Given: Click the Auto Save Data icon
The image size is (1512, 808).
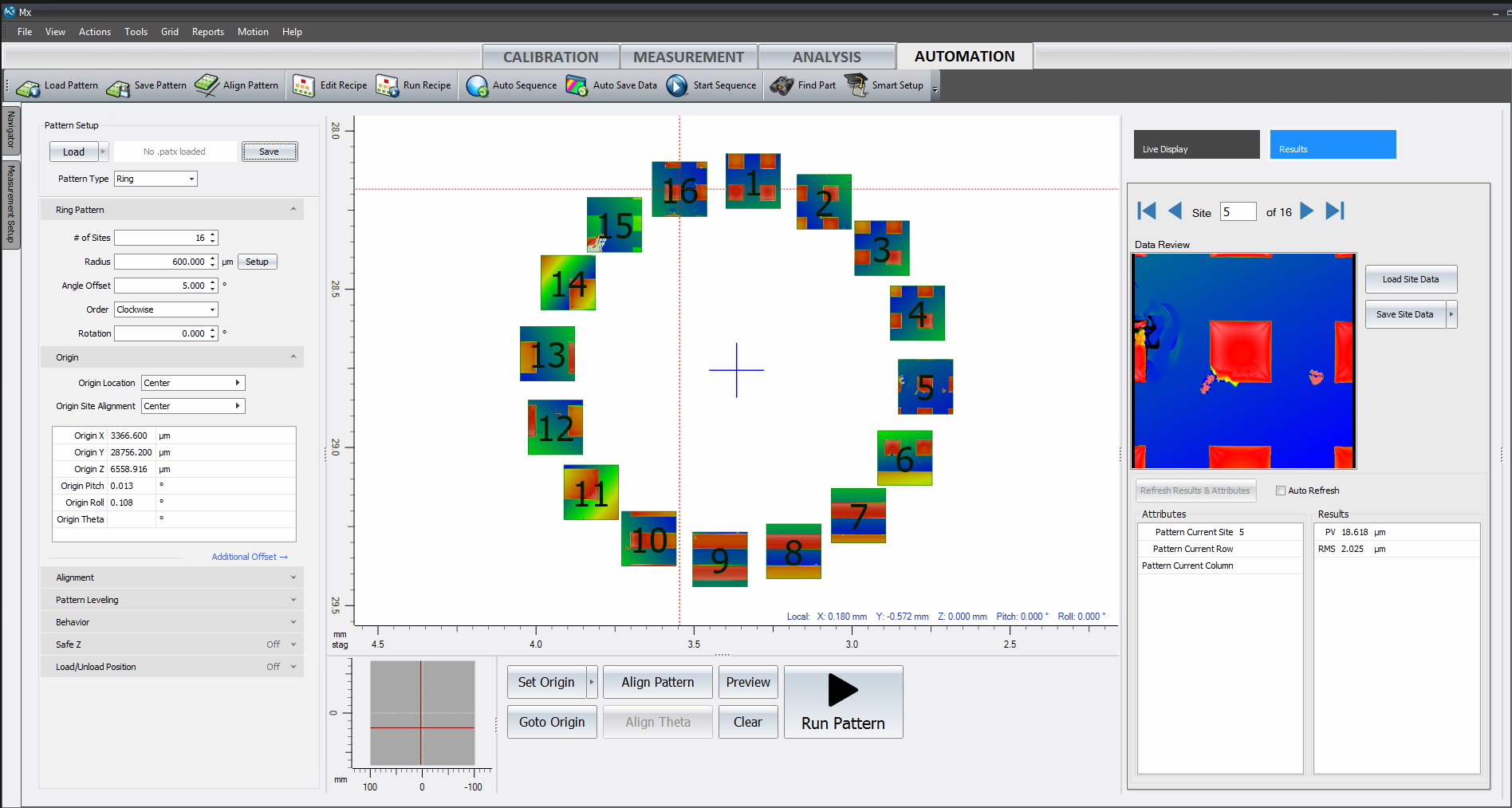Looking at the screenshot, I should tap(577, 85).
